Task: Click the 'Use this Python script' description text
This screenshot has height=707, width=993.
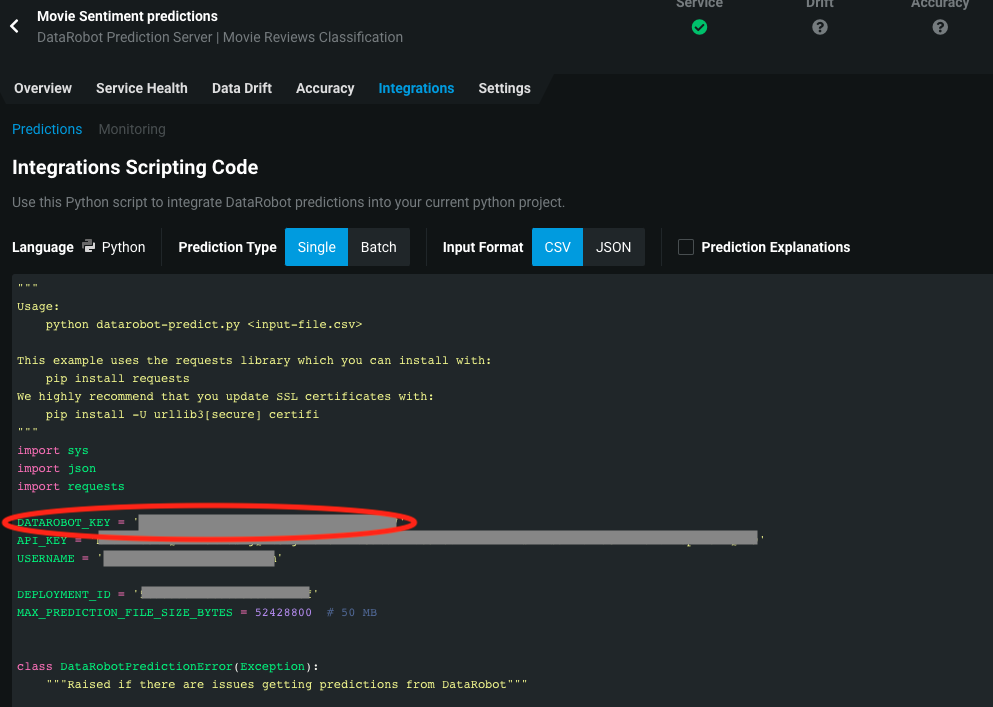Action: point(288,203)
